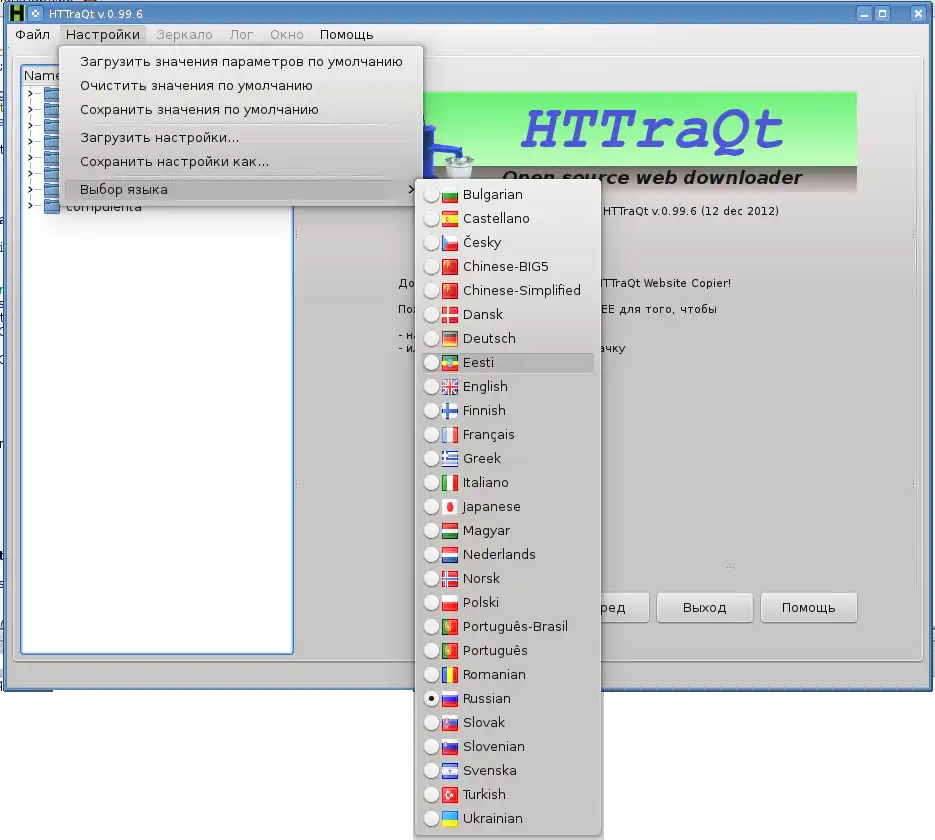Image resolution: width=935 pixels, height=840 pixels.
Task: Click the Turkish flag icon
Action: [450, 795]
